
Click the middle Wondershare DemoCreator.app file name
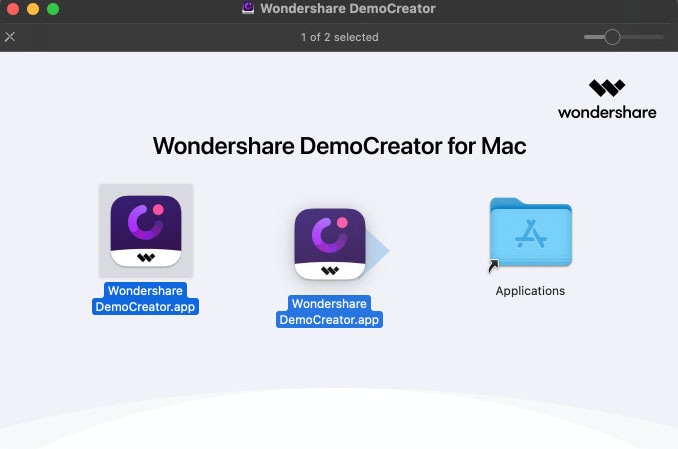(329, 311)
